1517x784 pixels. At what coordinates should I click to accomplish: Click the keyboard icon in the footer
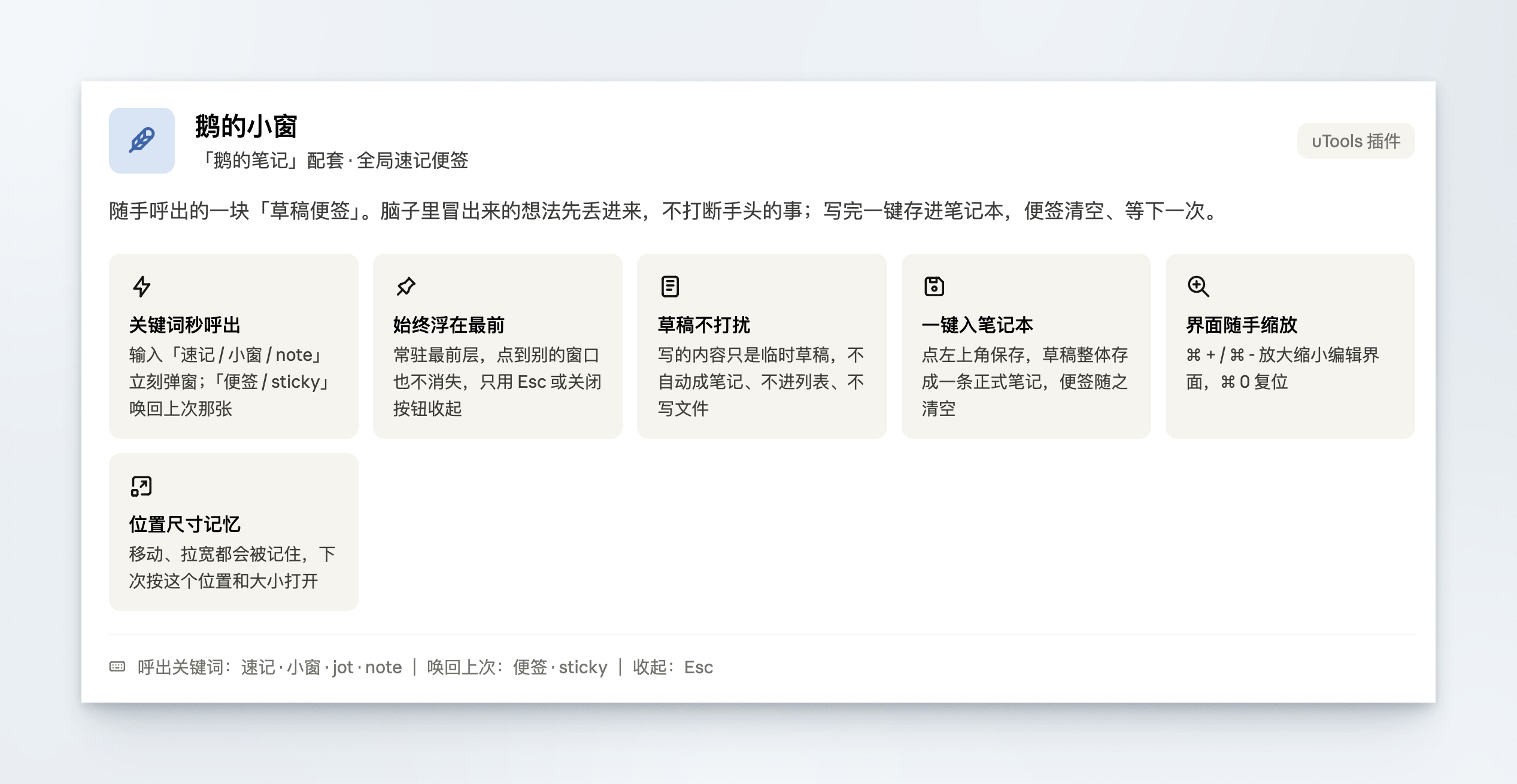117,667
